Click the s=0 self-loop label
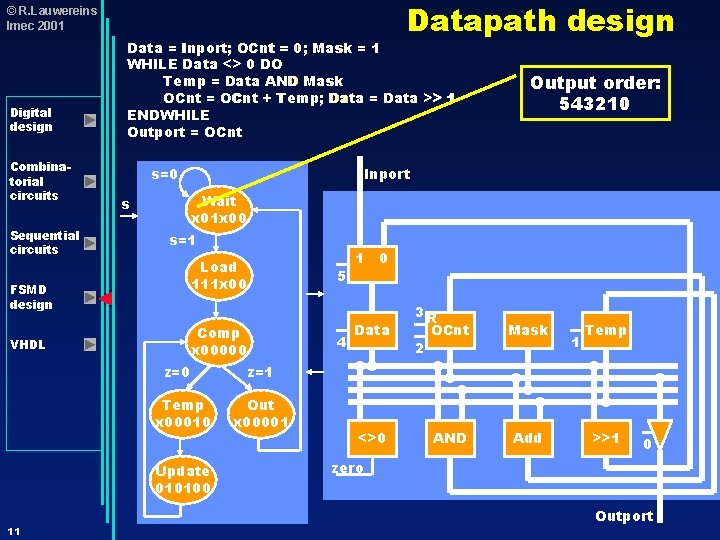720x540 pixels. coord(164,174)
